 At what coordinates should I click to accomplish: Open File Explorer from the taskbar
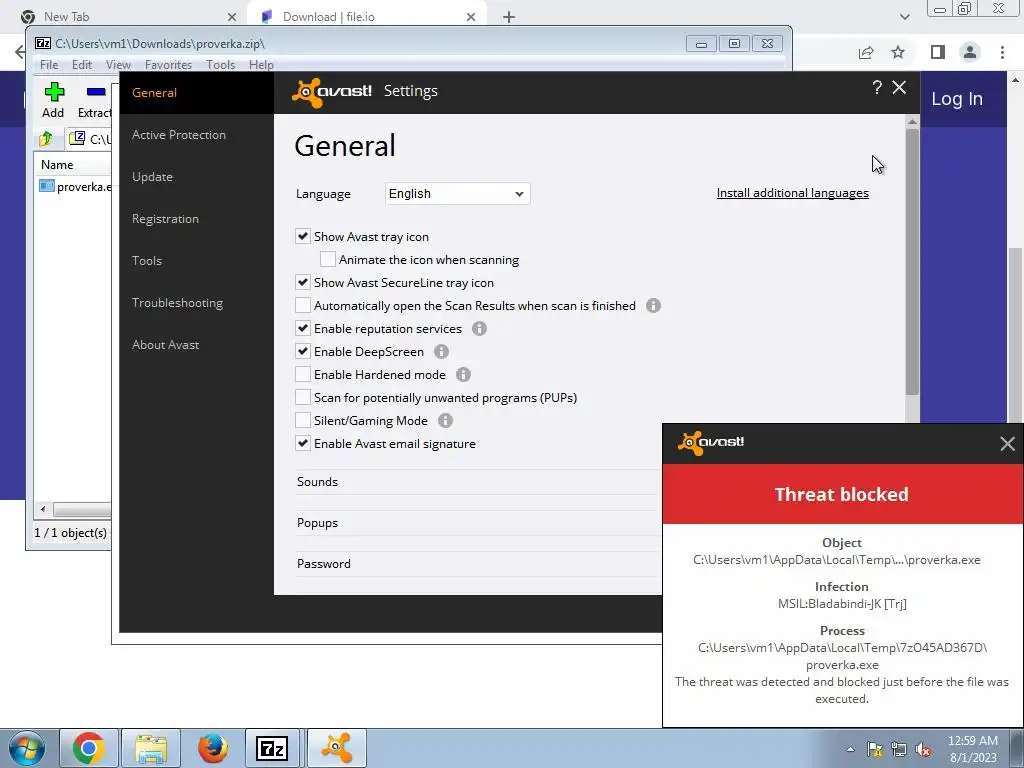(x=151, y=748)
